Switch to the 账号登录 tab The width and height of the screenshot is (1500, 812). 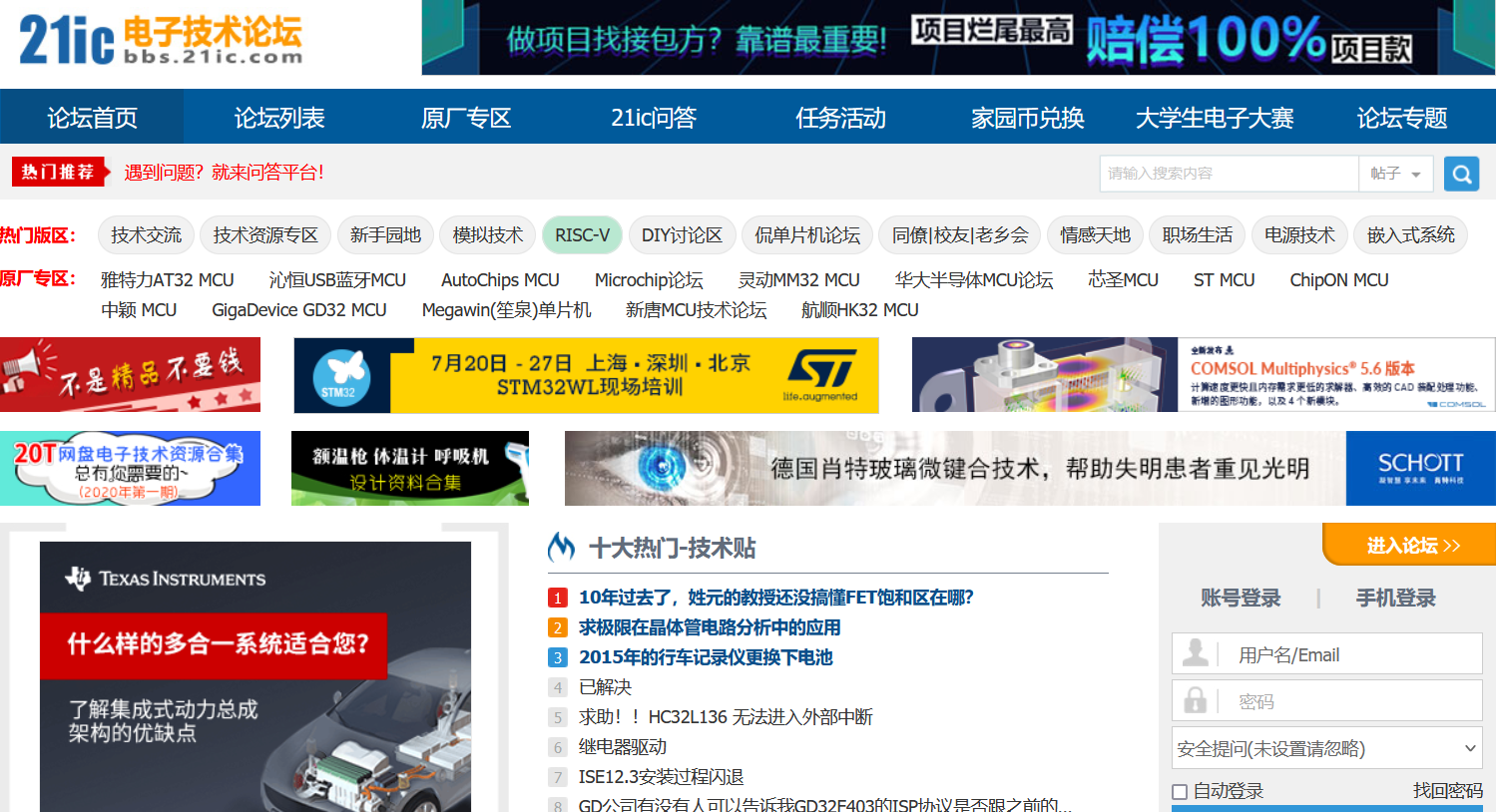coord(1241,598)
